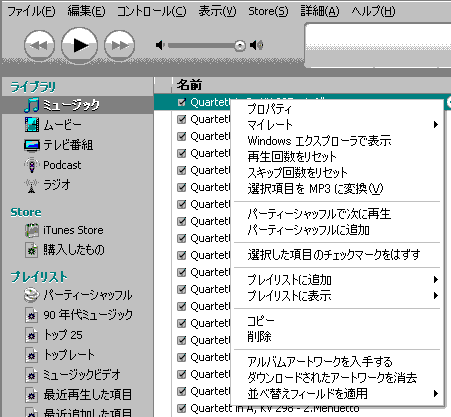Choose パーティーシャッフルに追加

pyautogui.click(x=337, y=230)
